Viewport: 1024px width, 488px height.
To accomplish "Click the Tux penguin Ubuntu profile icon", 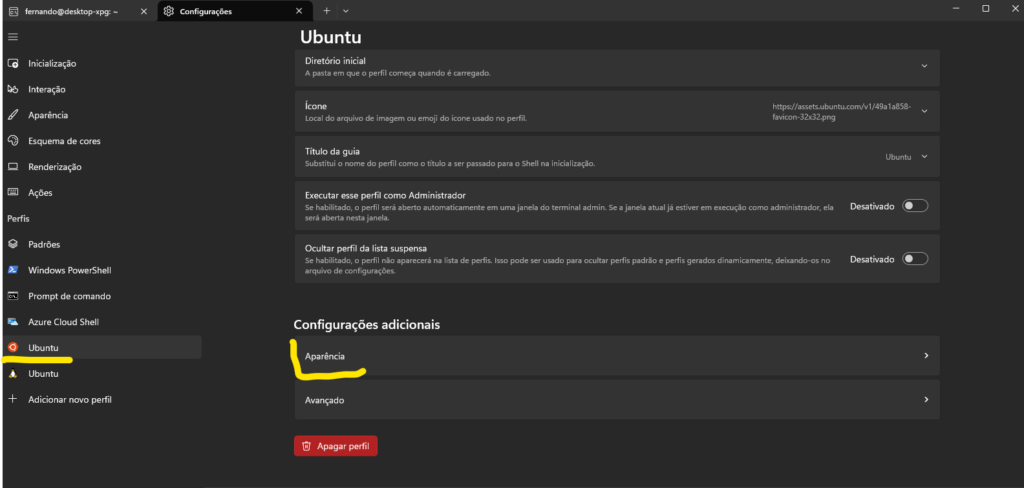I will pos(12,374).
